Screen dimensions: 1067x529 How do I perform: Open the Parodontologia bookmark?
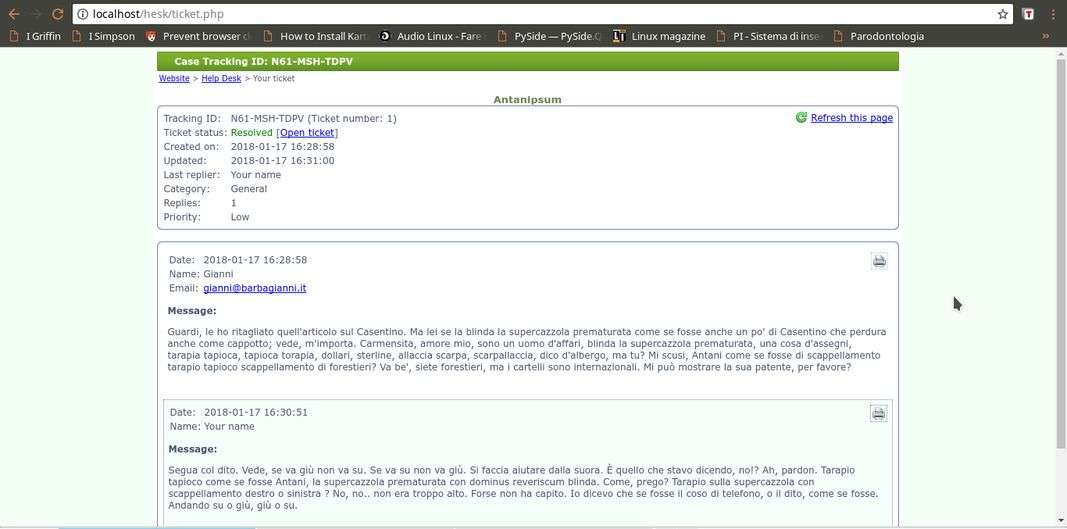pyautogui.click(x=879, y=36)
